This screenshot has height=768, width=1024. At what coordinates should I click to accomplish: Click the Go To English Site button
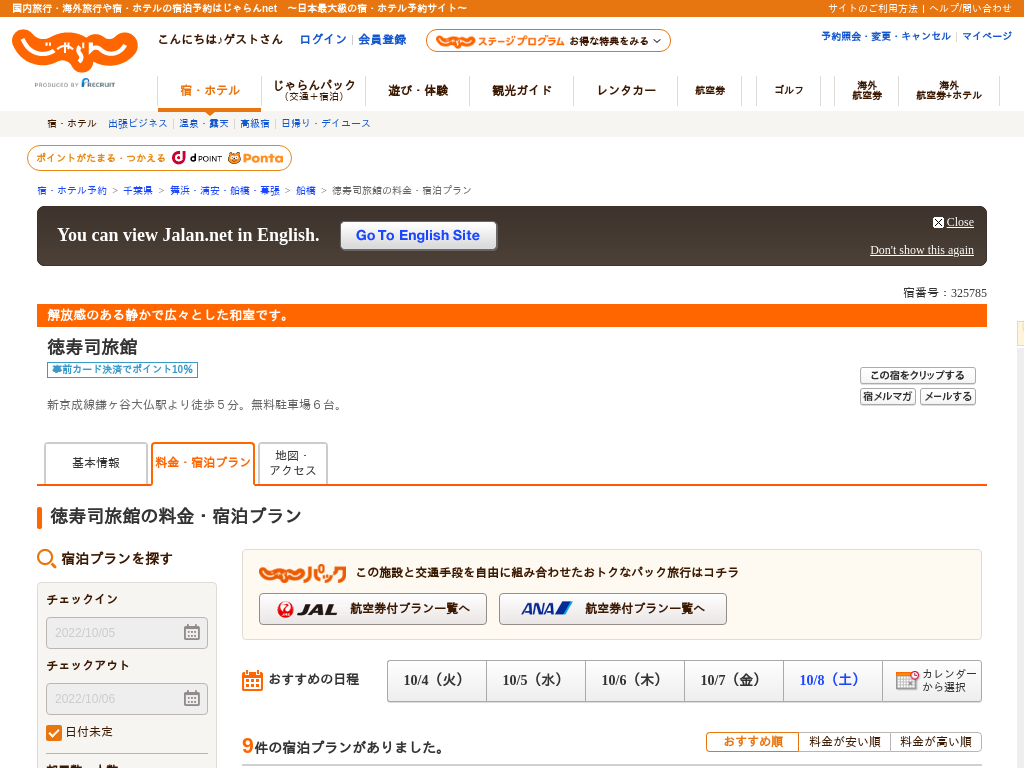[x=418, y=236]
